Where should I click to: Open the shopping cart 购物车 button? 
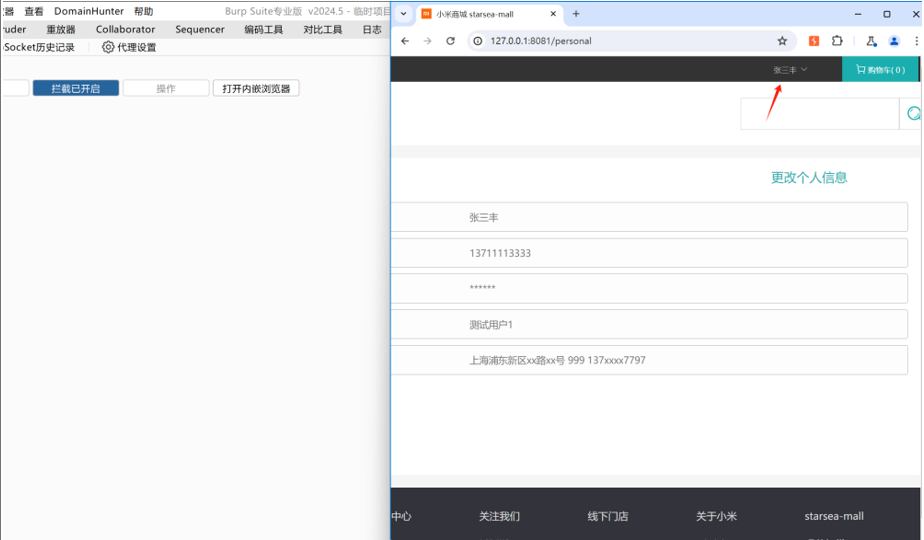pos(881,70)
